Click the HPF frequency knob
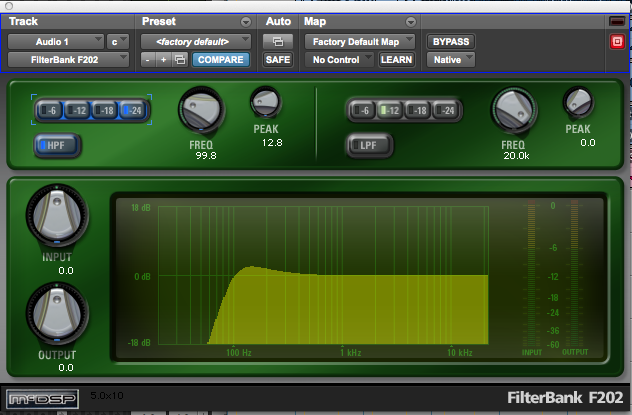 (x=201, y=109)
